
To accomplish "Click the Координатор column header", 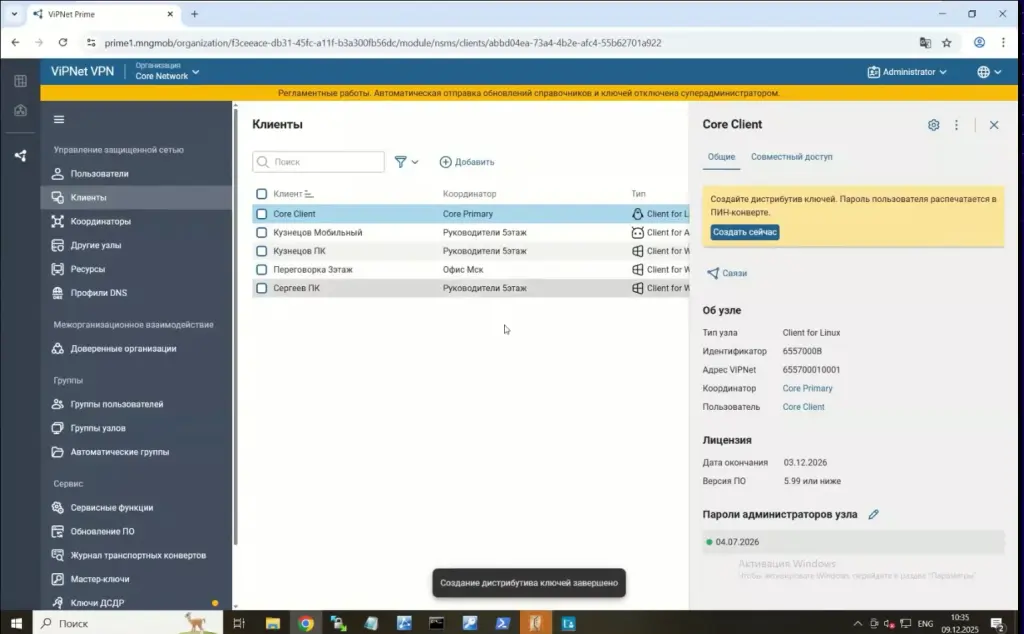I will [x=470, y=194].
